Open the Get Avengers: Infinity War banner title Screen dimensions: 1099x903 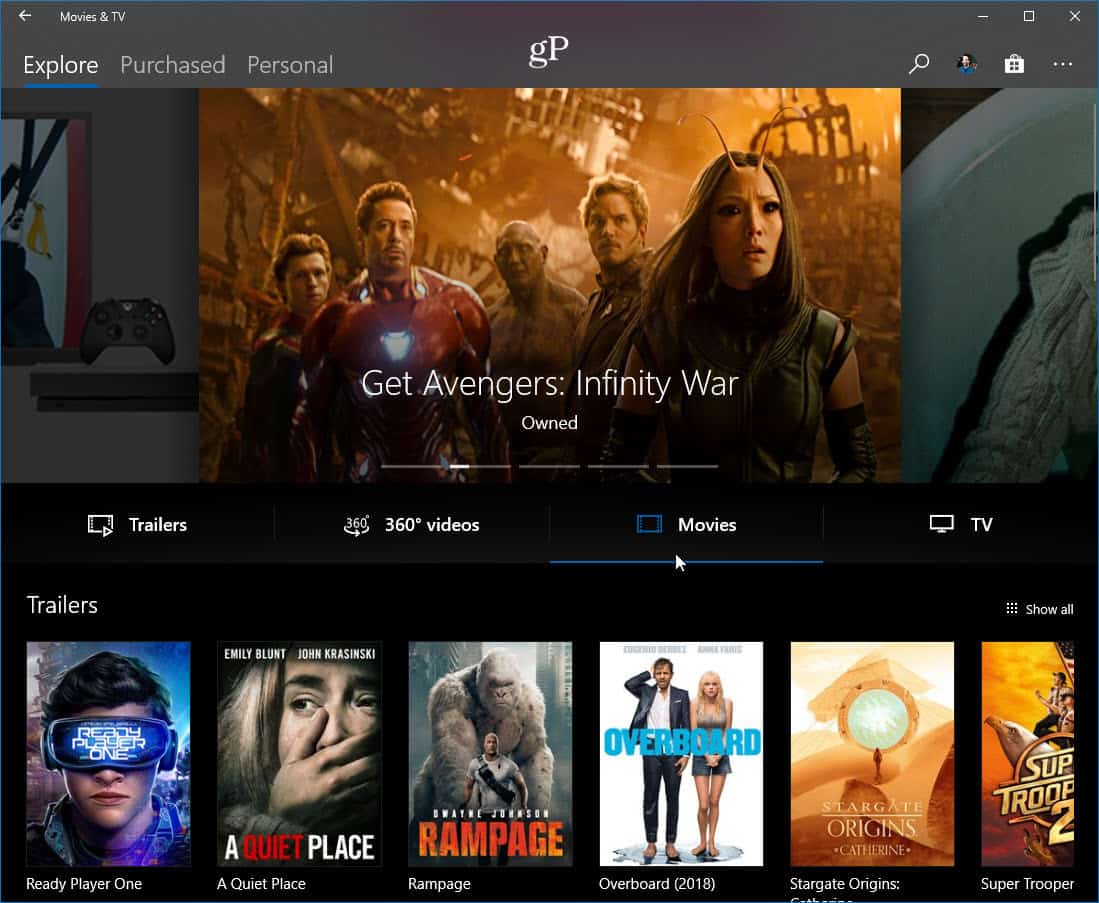550,383
